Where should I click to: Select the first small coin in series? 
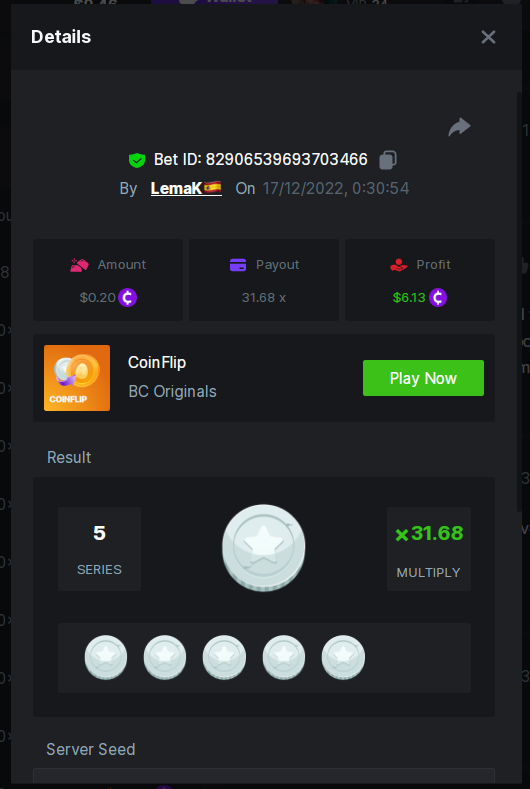(106, 658)
